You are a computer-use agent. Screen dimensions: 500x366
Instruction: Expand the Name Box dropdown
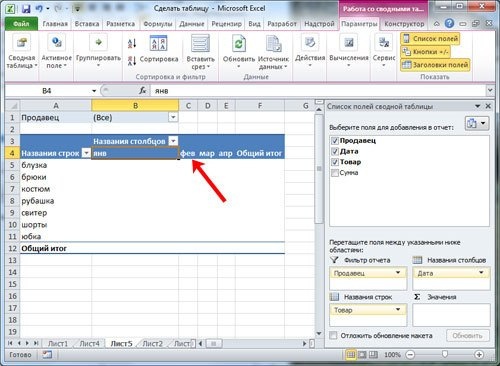(x=94, y=91)
